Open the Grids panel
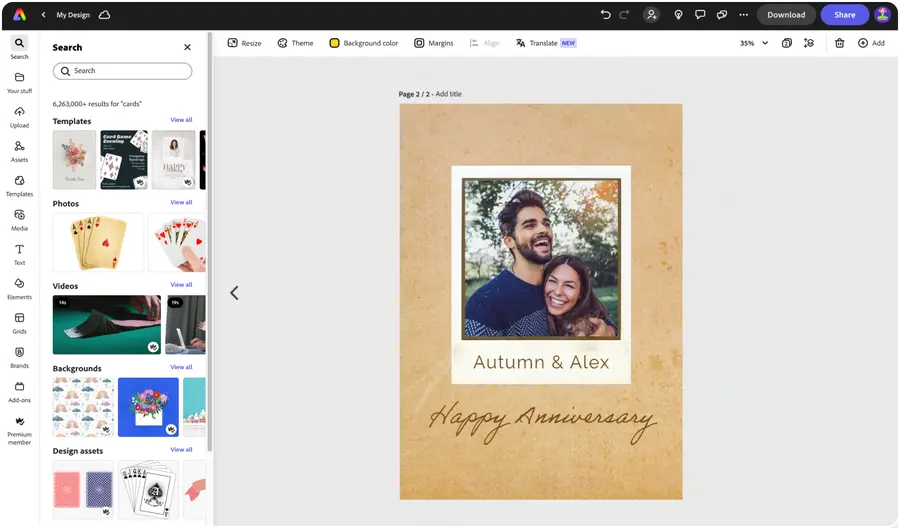Viewport: 900px width, 528px height. click(x=19, y=322)
